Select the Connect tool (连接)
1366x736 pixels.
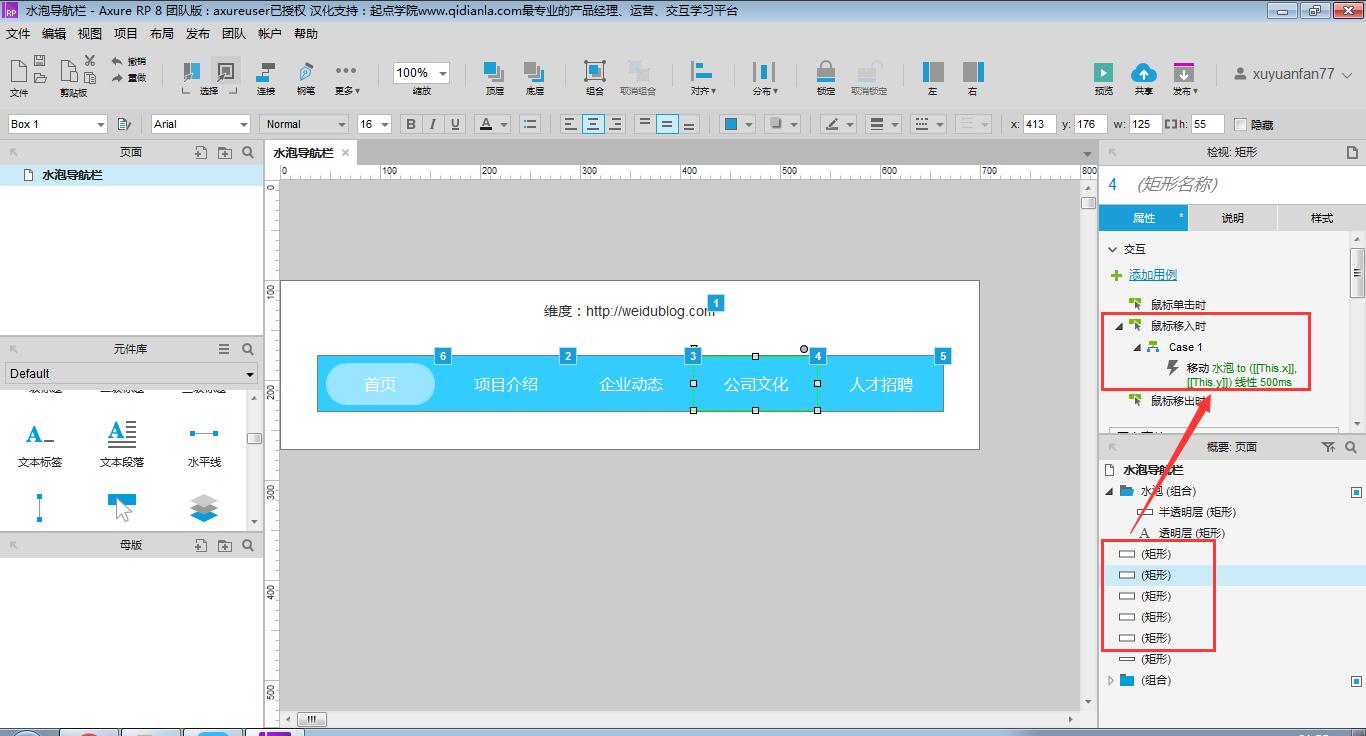coord(265,78)
